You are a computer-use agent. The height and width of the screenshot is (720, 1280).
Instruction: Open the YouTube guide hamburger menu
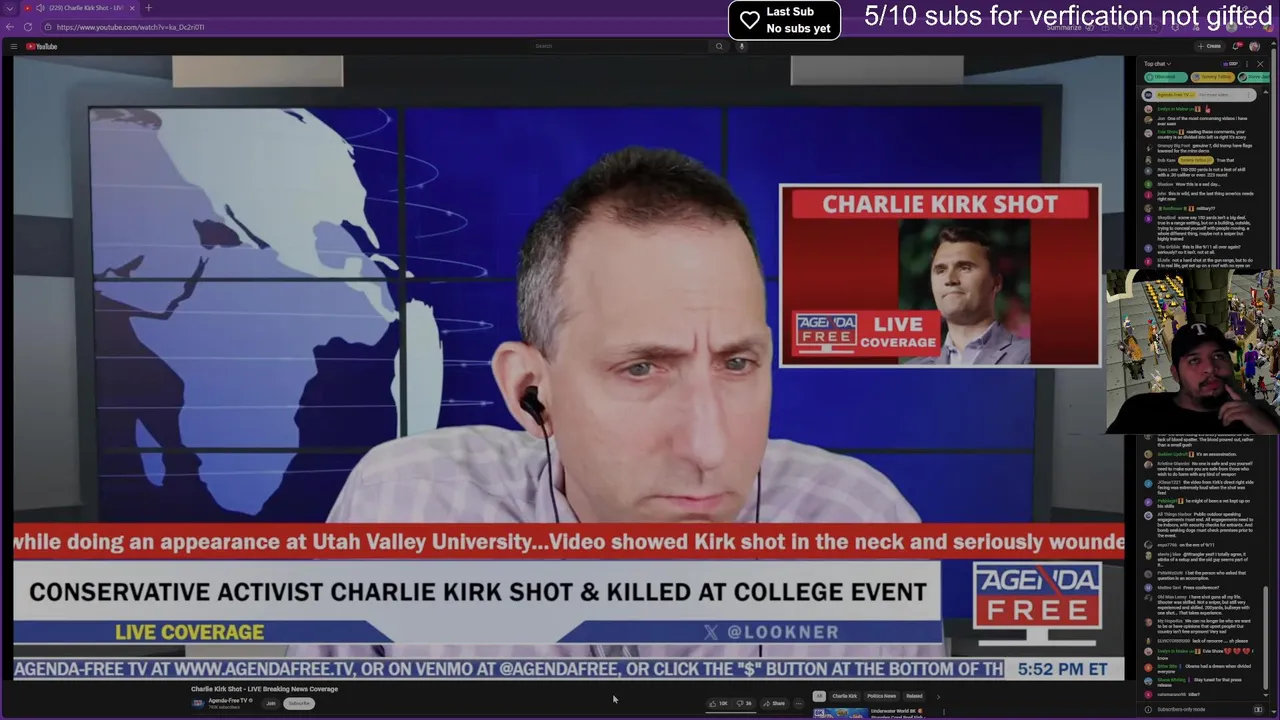[x=13, y=46]
